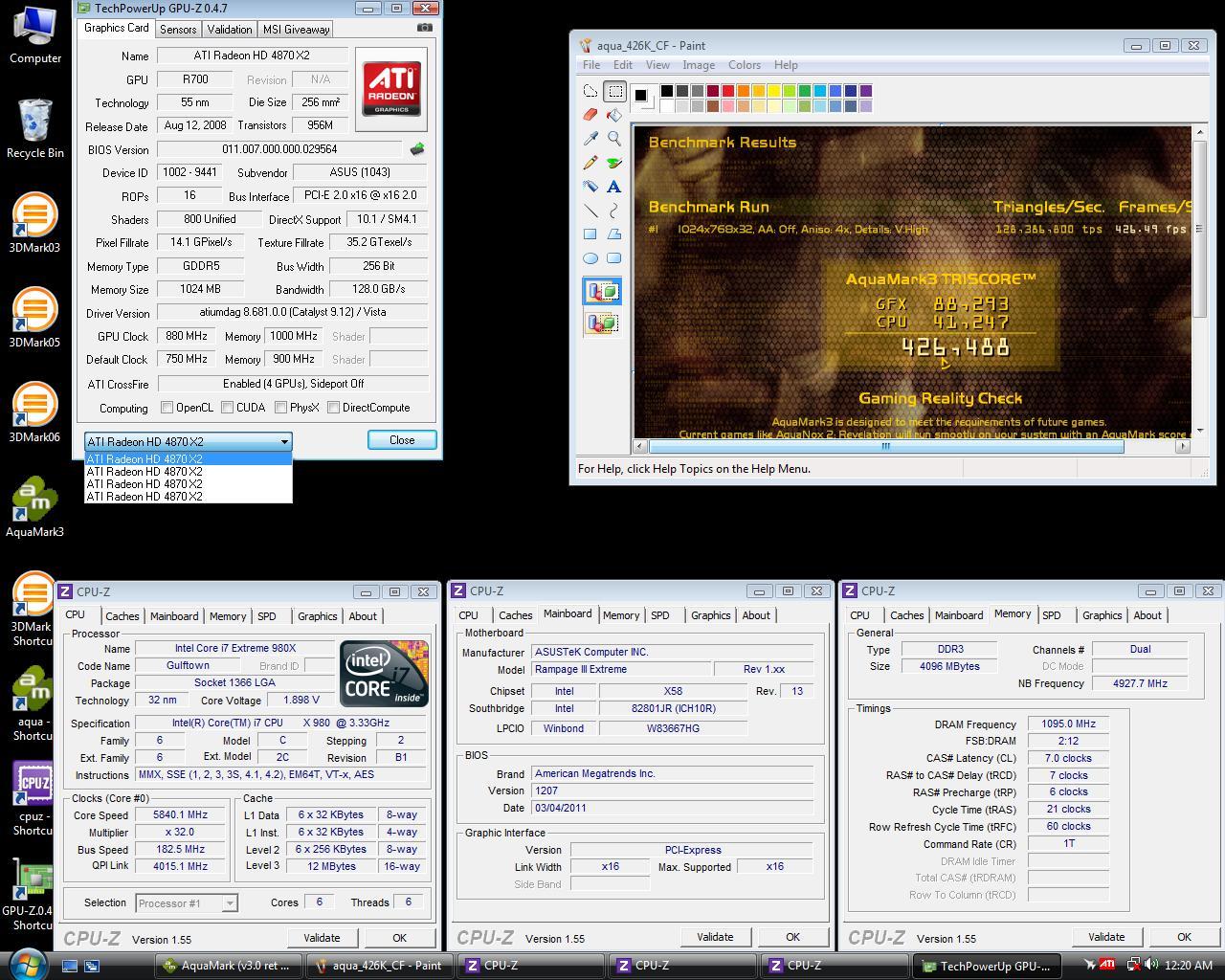Screen dimensions: 1225x980
Task: Choose the Fill With Color bucket tool
Action: (614, 115)
